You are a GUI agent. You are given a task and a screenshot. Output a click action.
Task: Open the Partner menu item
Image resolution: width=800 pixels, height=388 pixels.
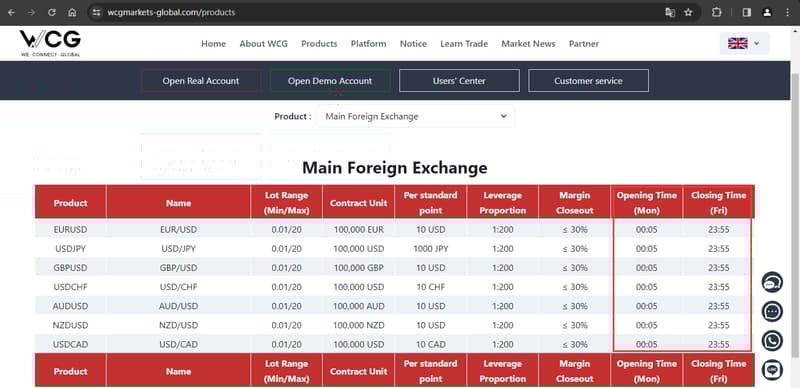point(584,44)
